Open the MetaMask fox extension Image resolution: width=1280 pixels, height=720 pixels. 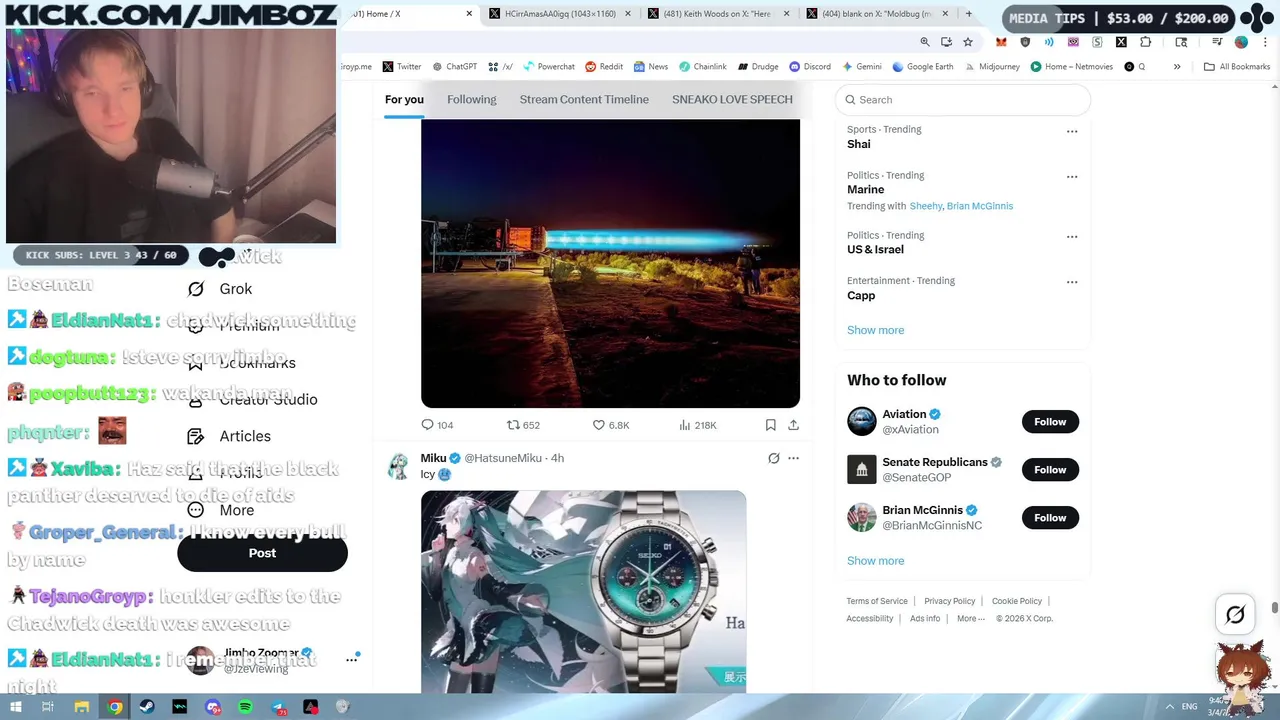click(x=1001, y=42)
